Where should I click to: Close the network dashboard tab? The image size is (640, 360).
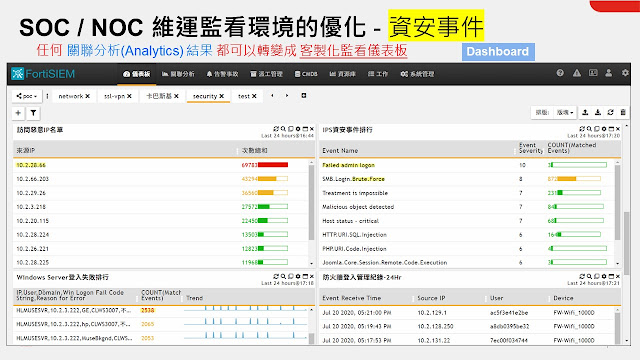tap(87, 96)
